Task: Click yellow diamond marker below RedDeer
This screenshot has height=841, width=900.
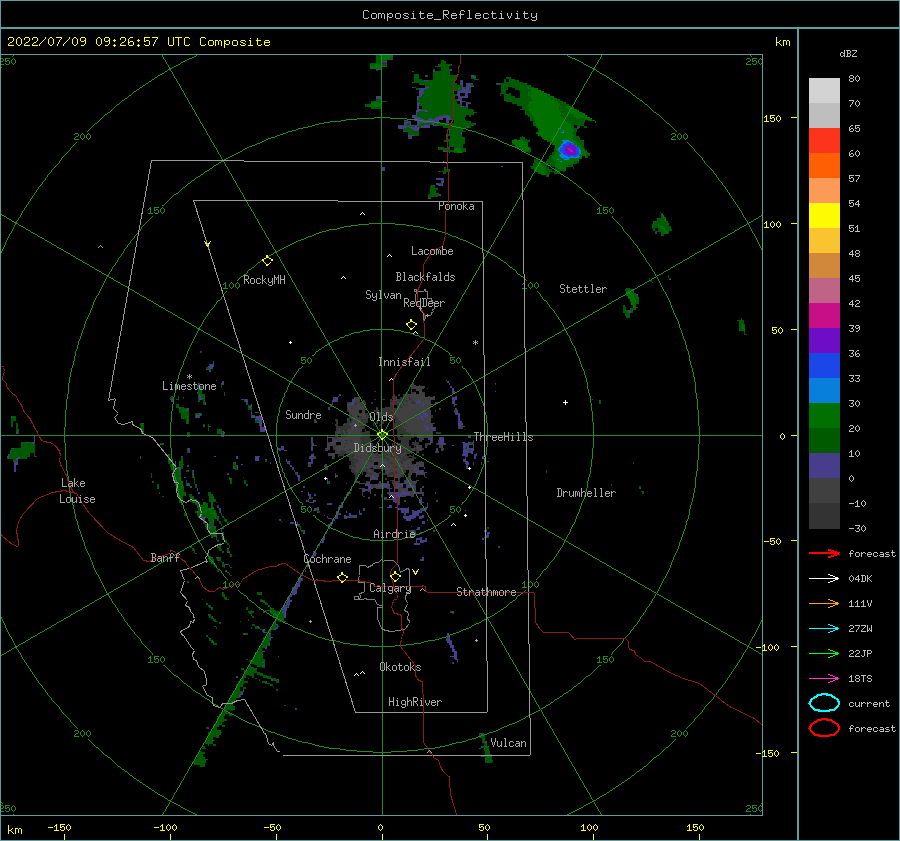Action: pos(412,324)
